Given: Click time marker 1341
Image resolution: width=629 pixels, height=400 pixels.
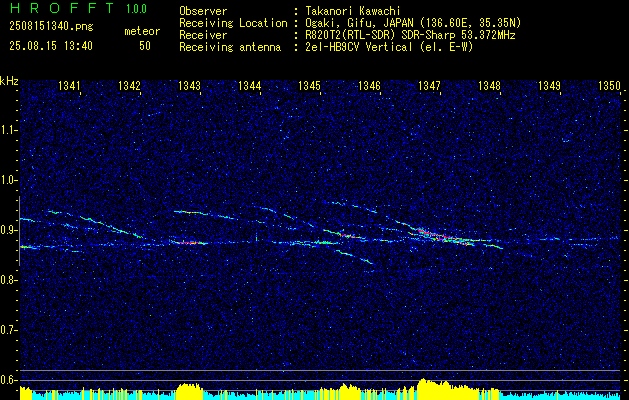Looking at the screenshot, I should pos(69,85).
